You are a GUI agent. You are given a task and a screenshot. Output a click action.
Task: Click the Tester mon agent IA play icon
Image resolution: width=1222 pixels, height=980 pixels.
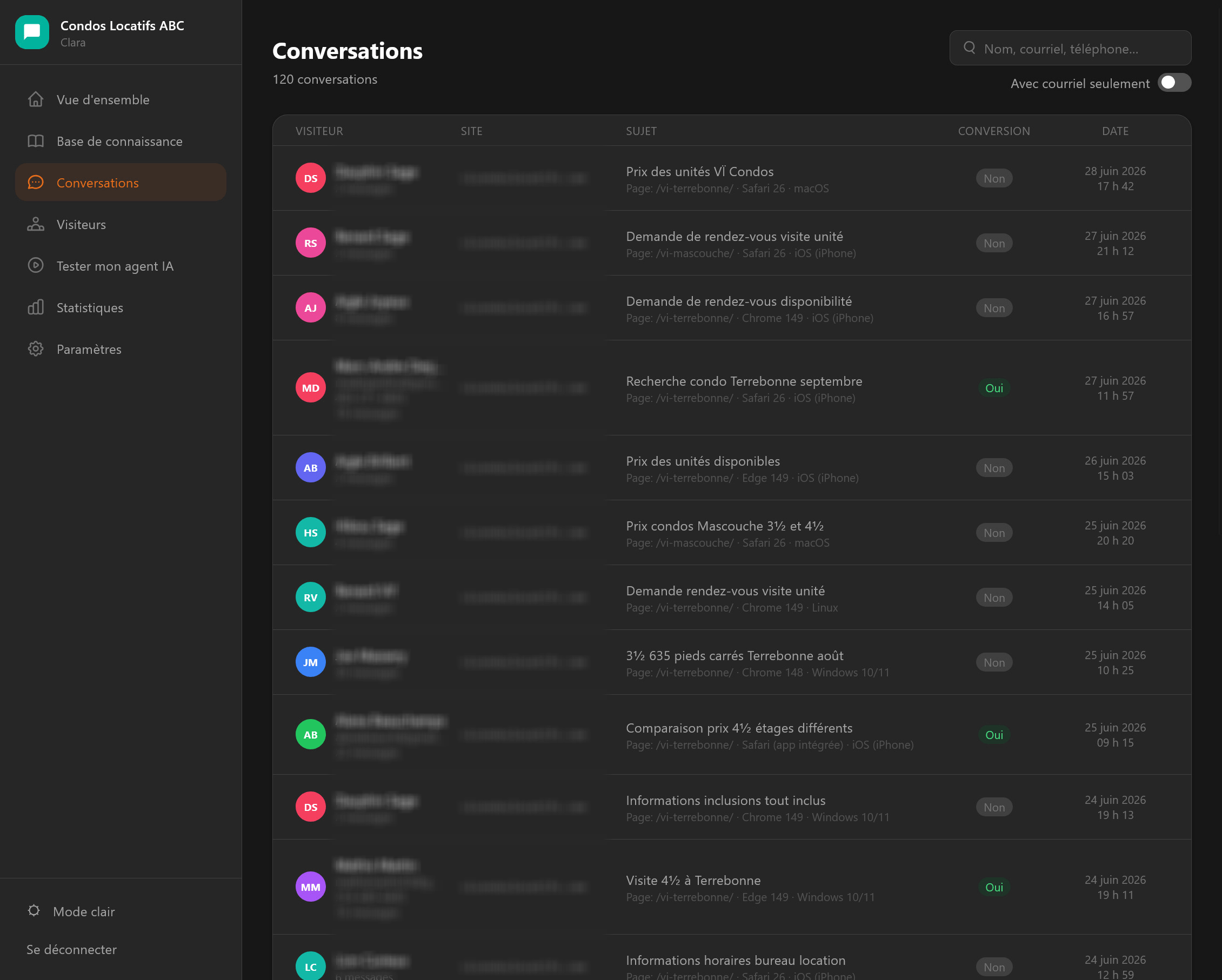(36, 266)
